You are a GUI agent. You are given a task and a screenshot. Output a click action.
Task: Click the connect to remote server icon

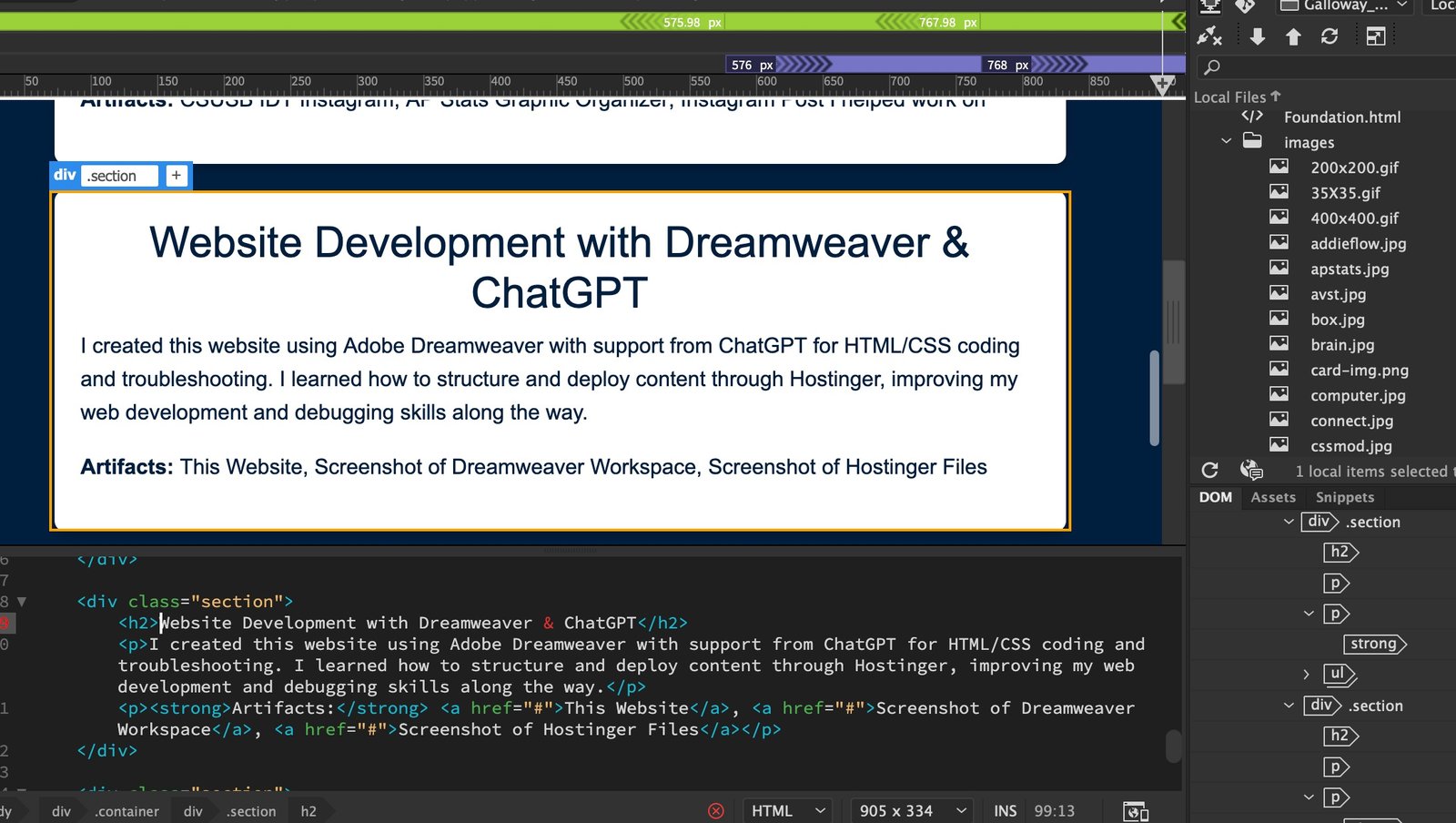(x=1210, y=35)
